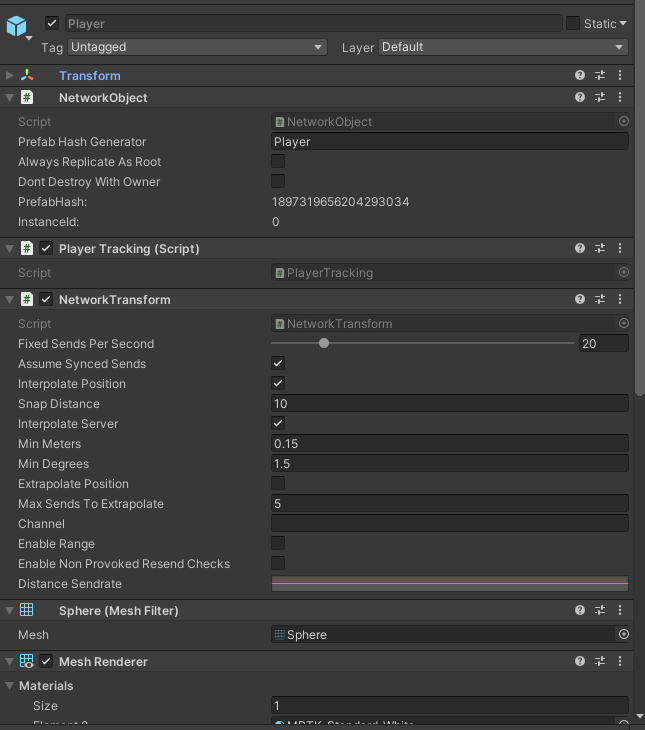Enable Always Replicate As Root

(x=278, y=162)
